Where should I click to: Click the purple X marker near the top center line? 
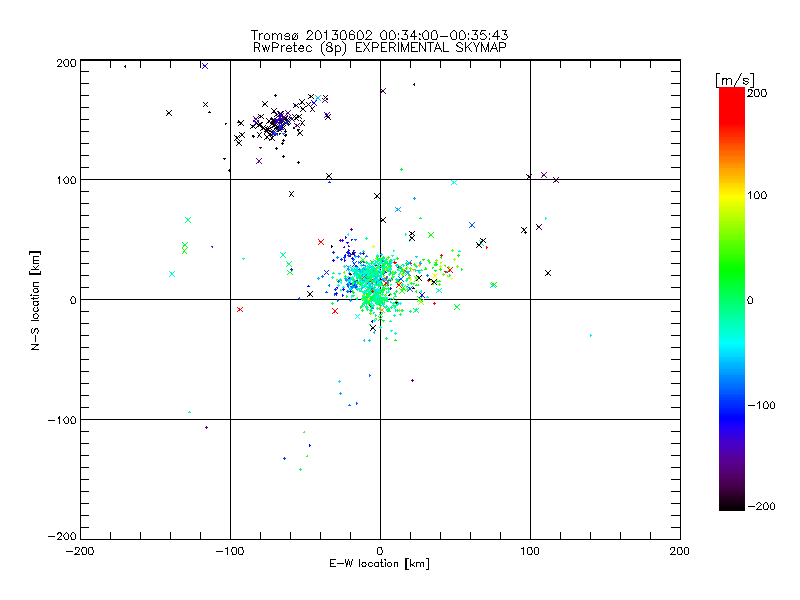(x=383, y=91)
